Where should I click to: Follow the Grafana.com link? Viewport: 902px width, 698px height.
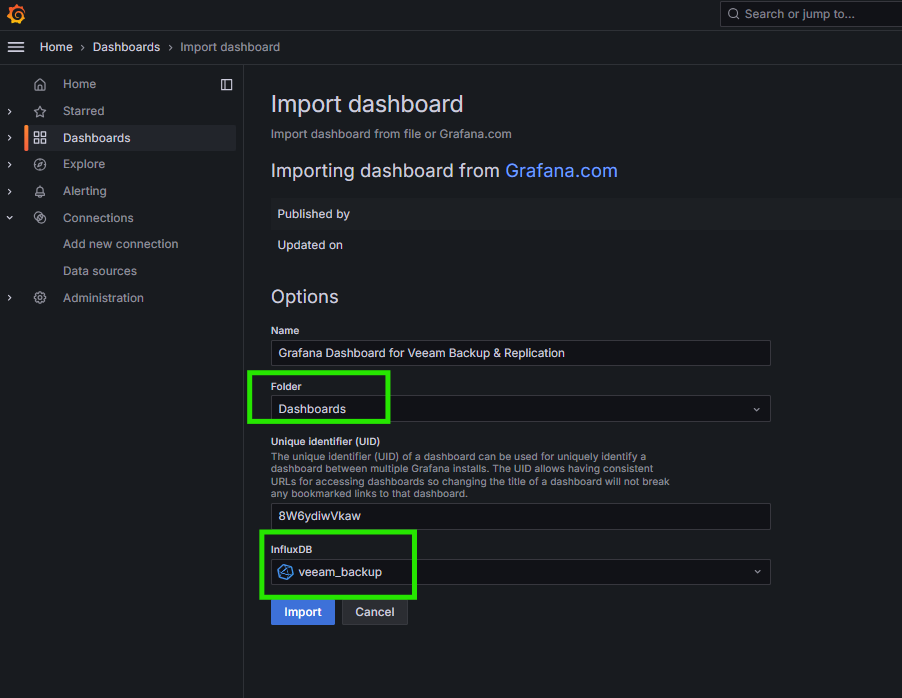tap(561, 171)
